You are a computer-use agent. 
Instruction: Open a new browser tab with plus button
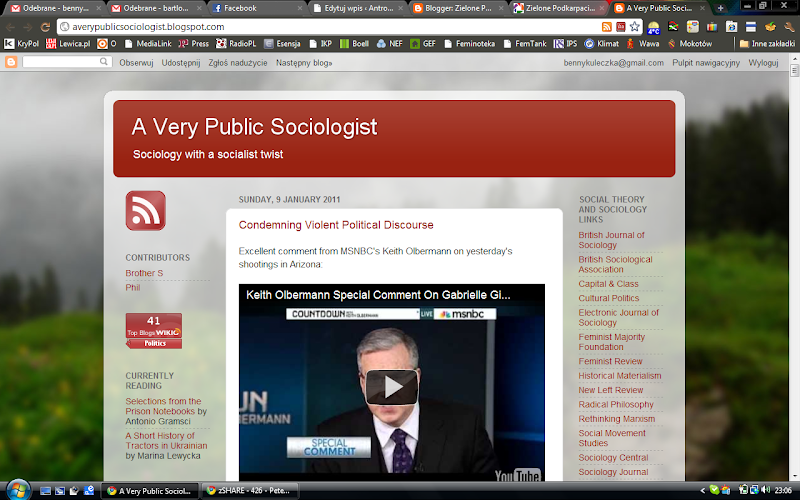[x=720, y=8]
